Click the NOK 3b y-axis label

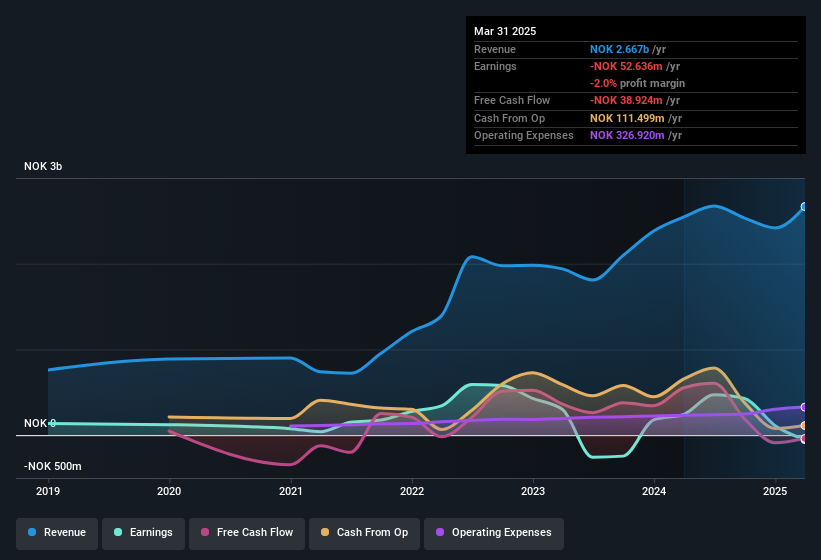click(43, 166)
